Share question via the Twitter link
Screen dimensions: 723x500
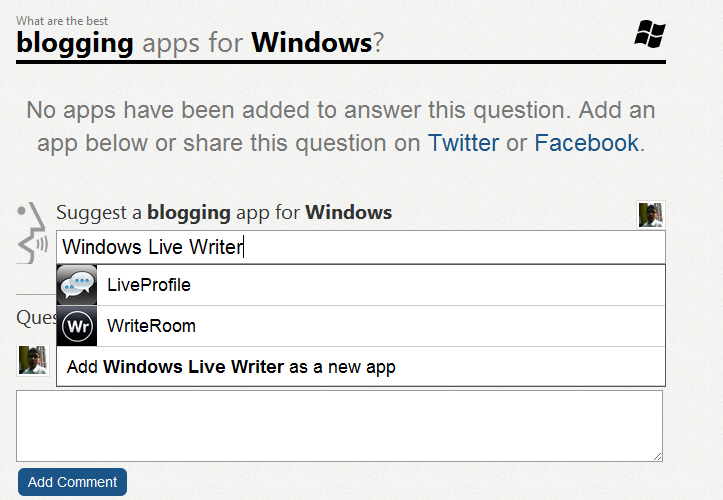463,143
